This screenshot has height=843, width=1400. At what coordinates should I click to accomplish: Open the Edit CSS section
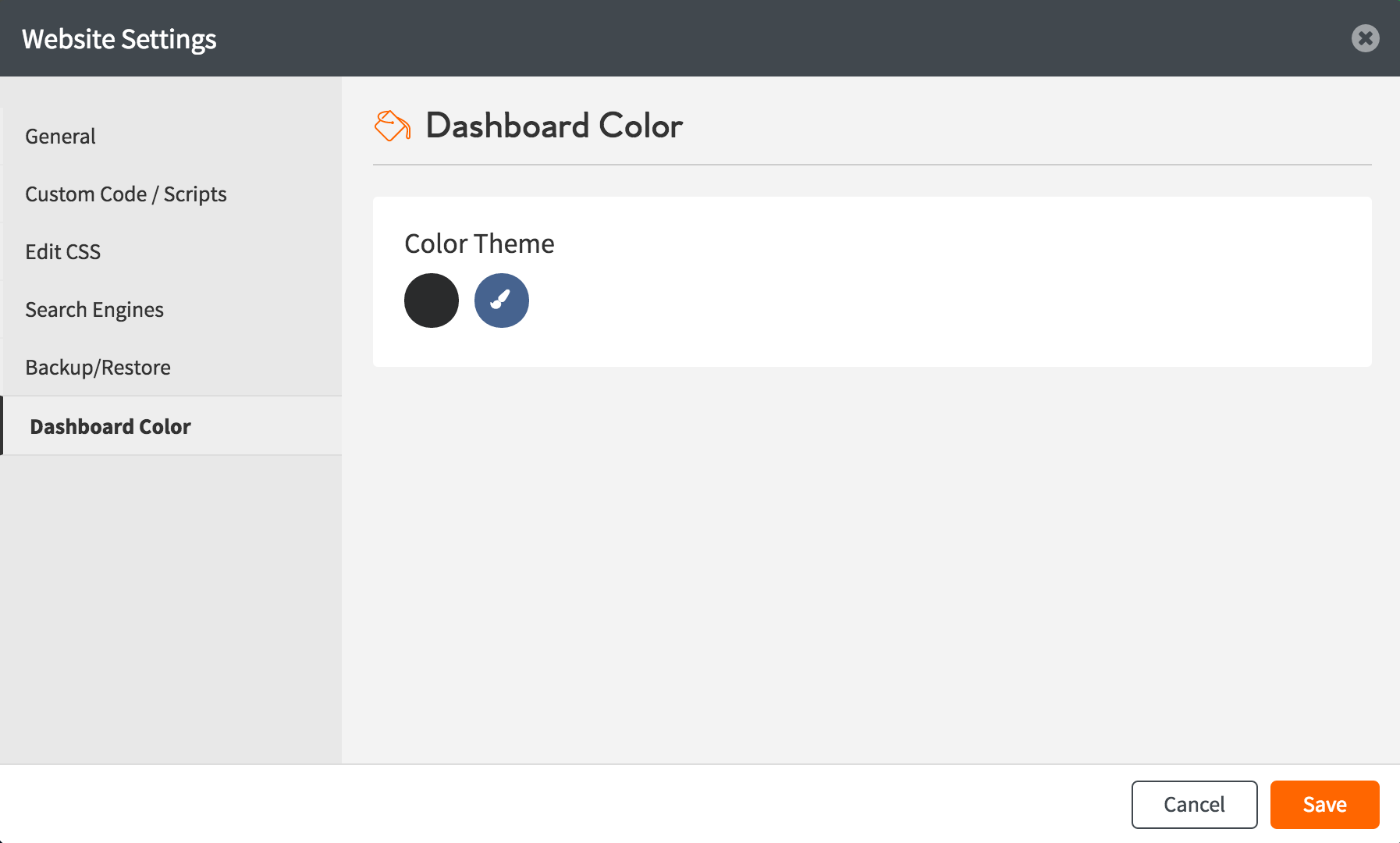click(63, 252)
